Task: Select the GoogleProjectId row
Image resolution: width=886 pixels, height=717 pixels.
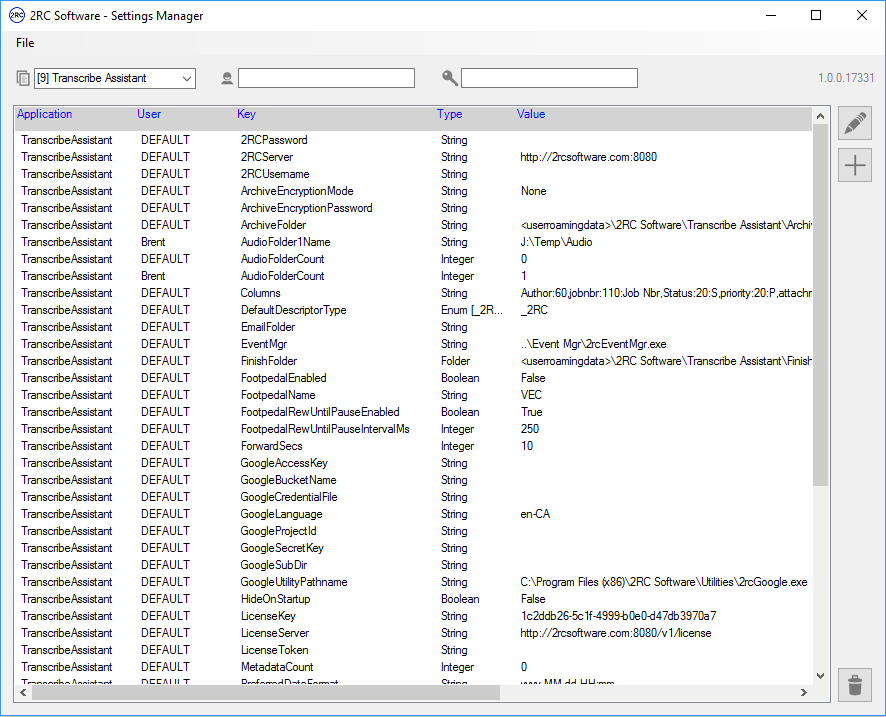Action: pyautogui.click(x=413, y=531)
